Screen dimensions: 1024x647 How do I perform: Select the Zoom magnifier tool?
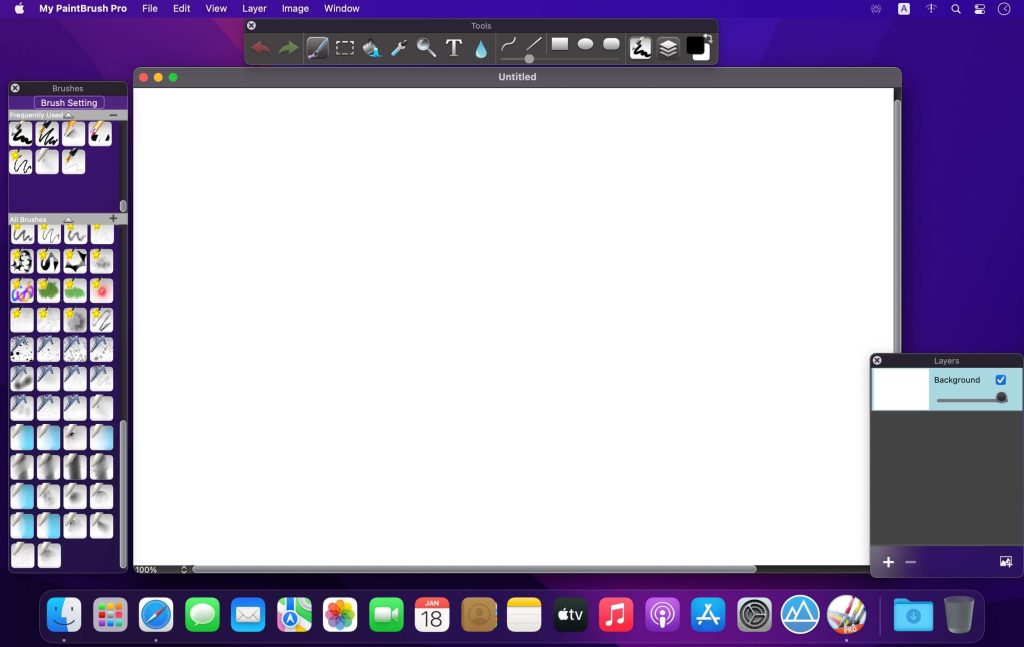tap(424, 47)
